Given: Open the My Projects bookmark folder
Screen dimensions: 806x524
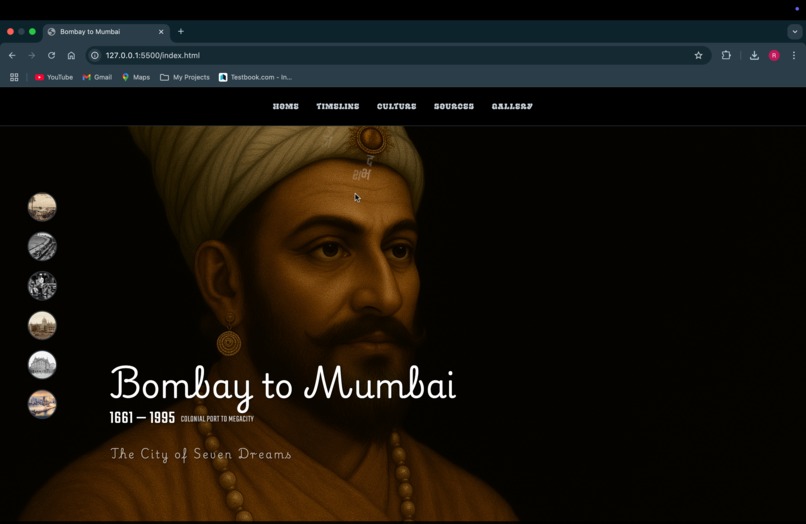Looking at the screenshot, I should coord(185,77).
